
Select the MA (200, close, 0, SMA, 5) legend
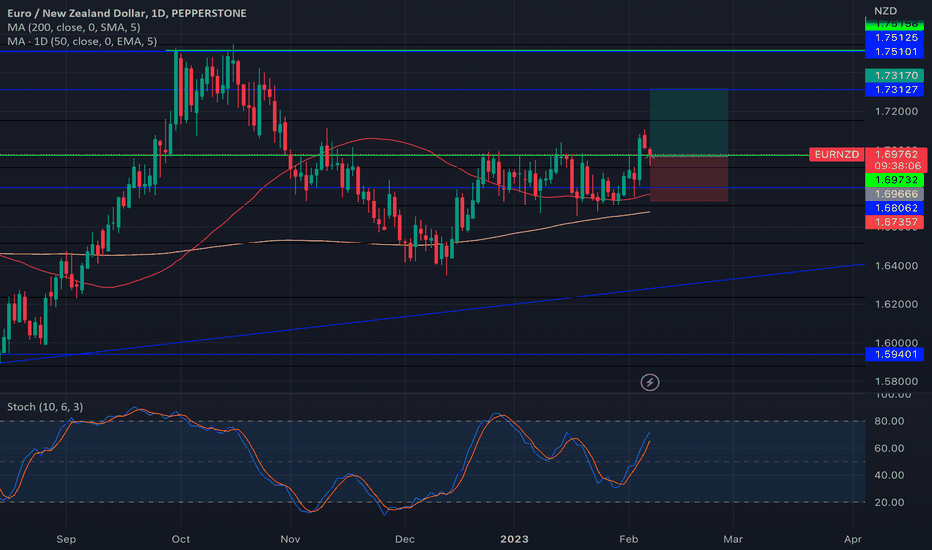[x=74, y=27]
